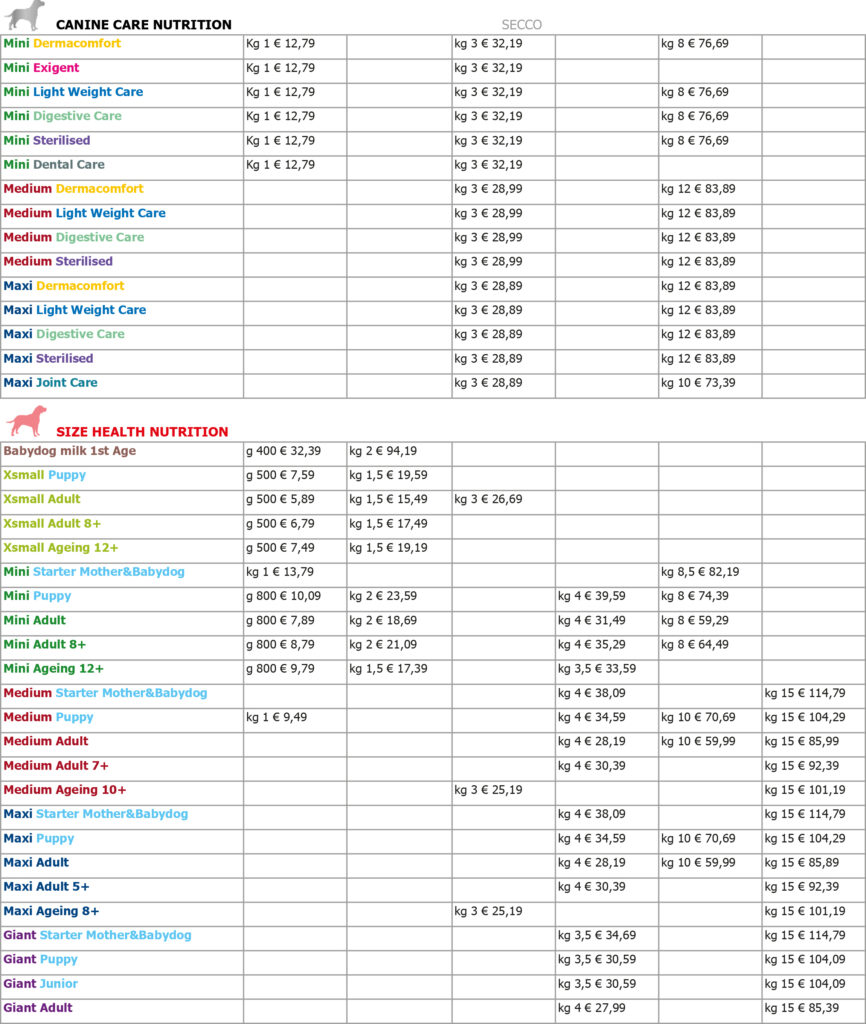
Task: Select the Mini Adult 8+ label
Action: pyautogui.click(x=44, y=644)
